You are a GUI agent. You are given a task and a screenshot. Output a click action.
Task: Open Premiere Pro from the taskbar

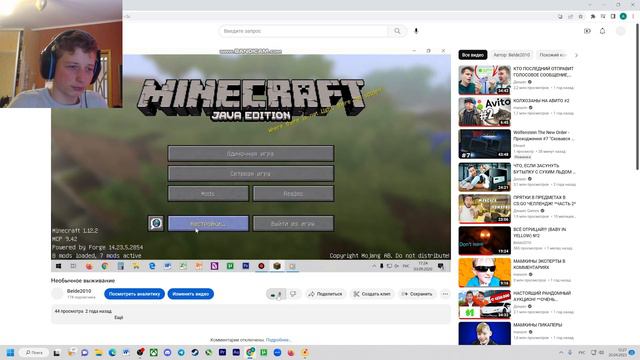coord(222,352)
